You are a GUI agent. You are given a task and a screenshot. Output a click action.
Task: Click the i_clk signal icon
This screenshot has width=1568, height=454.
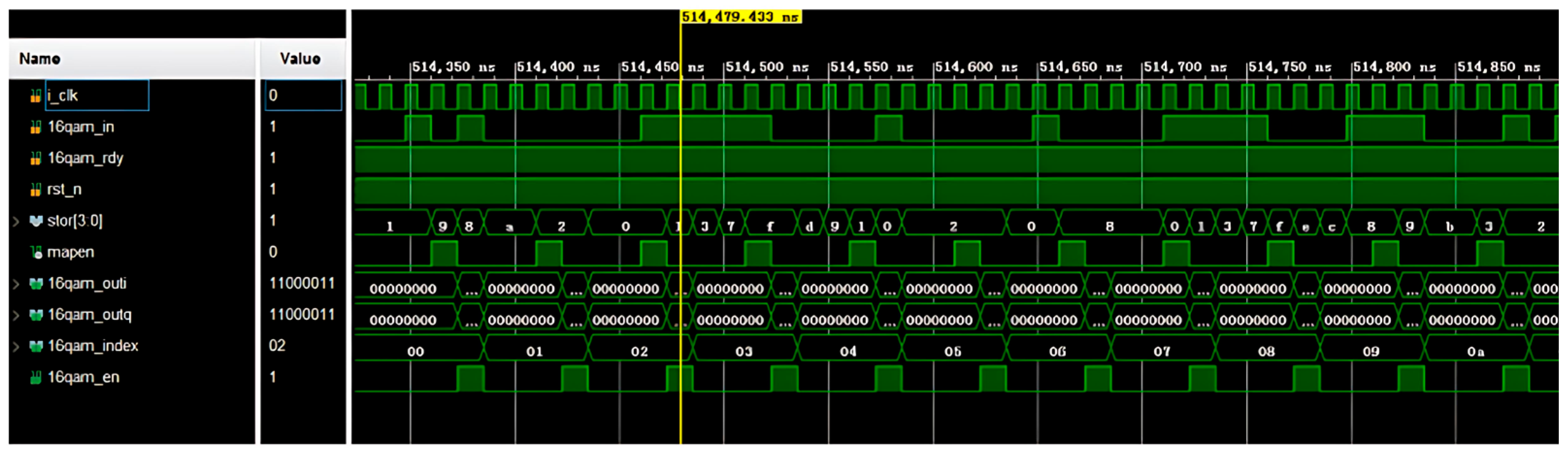36,95
